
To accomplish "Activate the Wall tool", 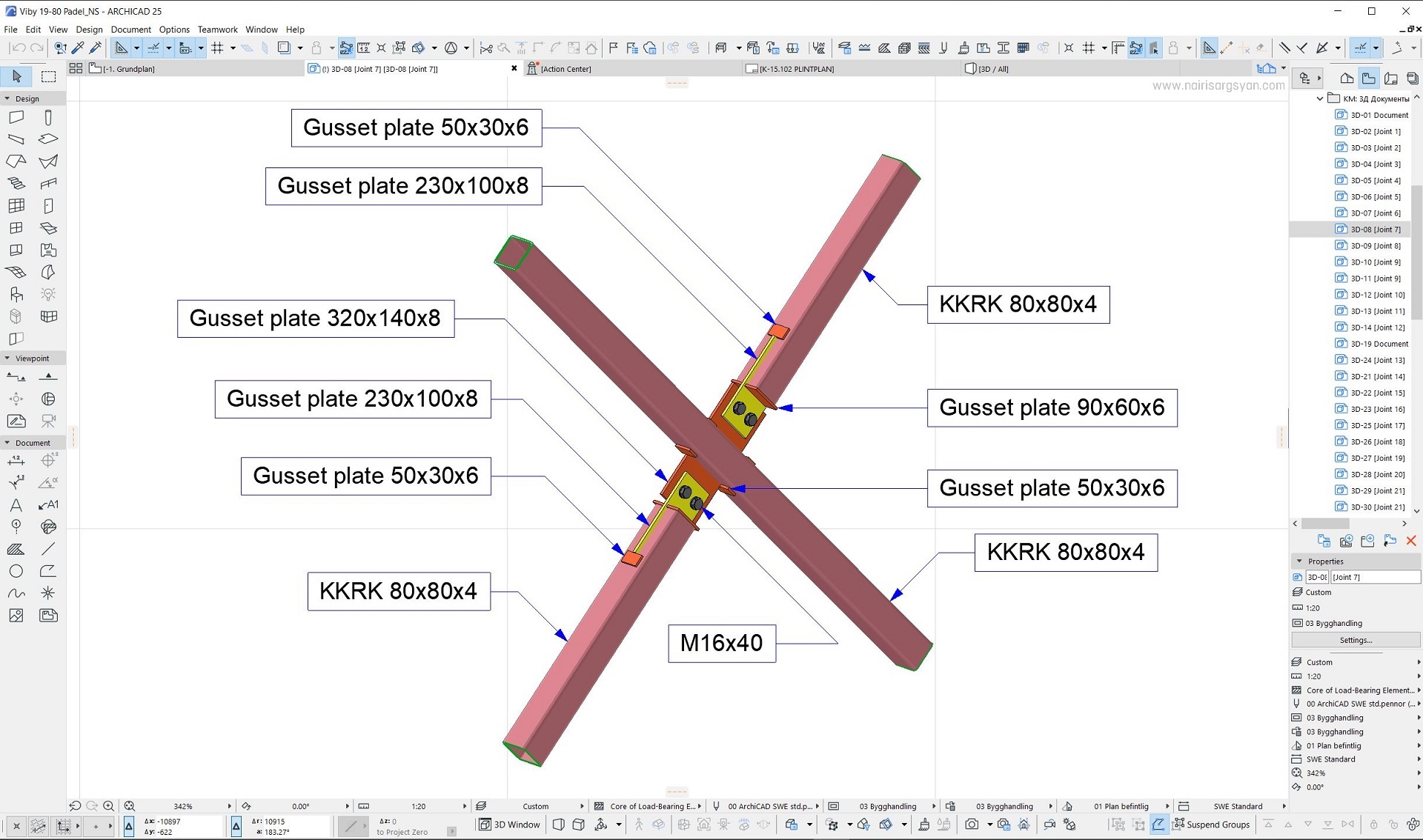I will coord(16,118).
